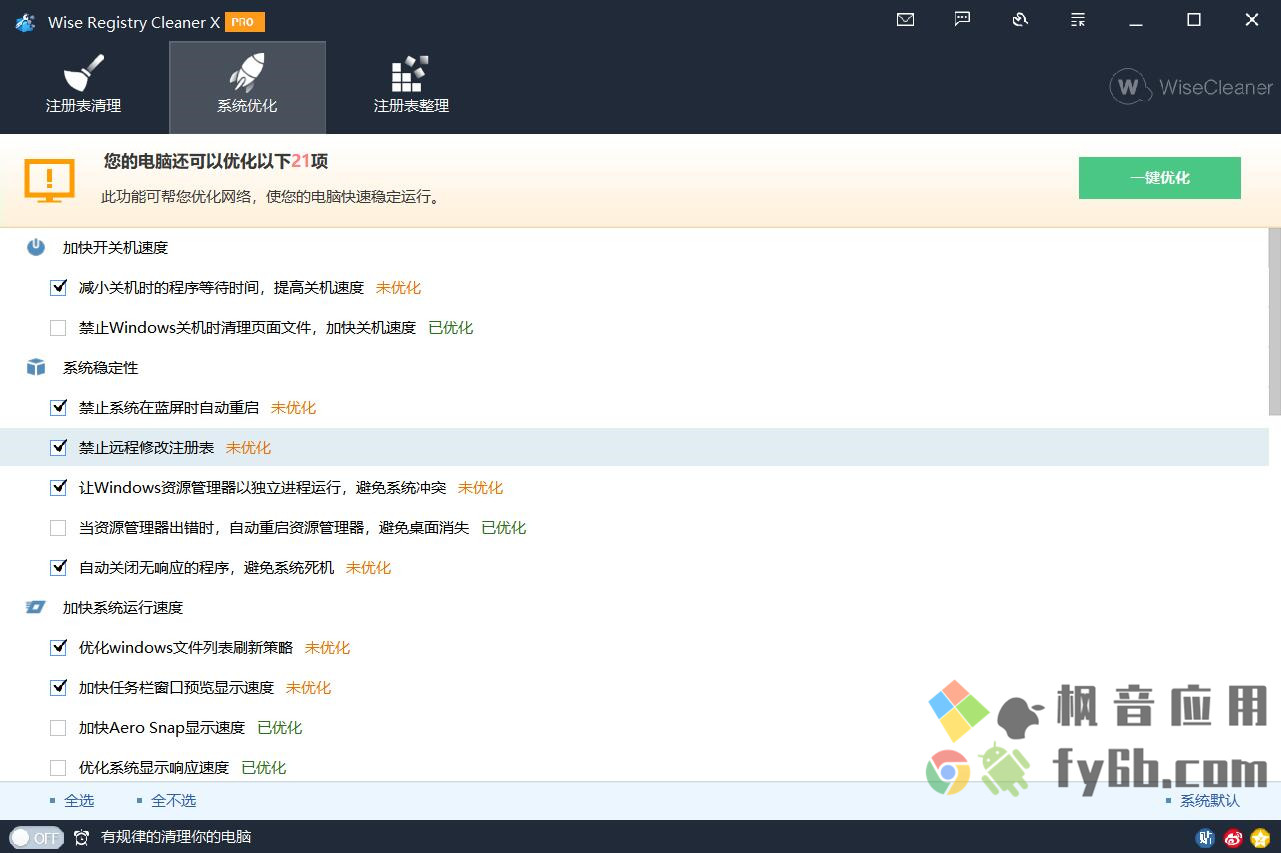Check 加快Aero Snap显示速度 option
This screenshot has width=1281, height=853.
tap(58, 728)
